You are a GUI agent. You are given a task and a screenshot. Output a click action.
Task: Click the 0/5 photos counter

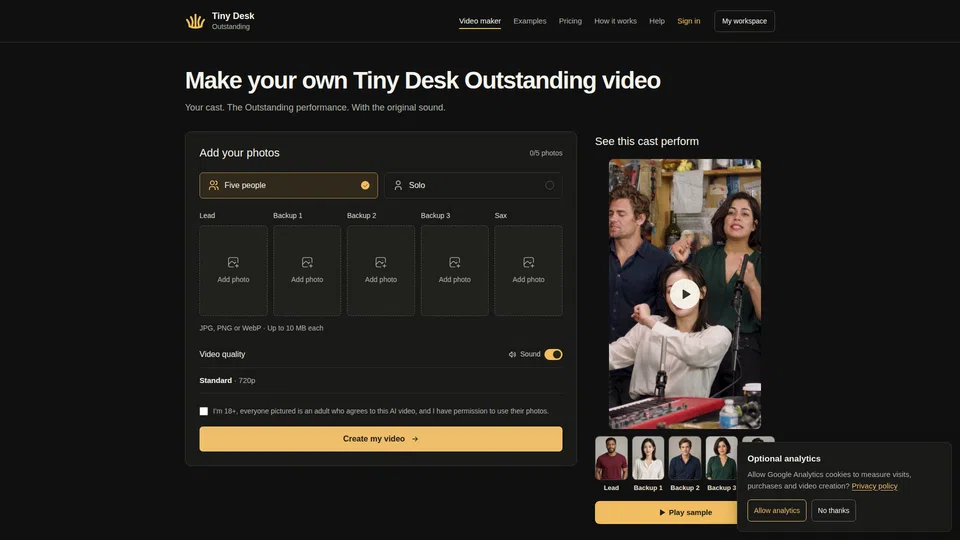pos(546,153)
